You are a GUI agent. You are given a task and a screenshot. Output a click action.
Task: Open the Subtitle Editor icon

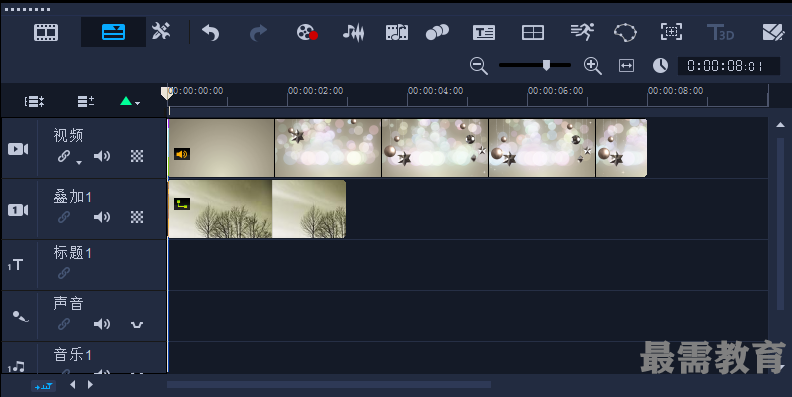(484, 33)
